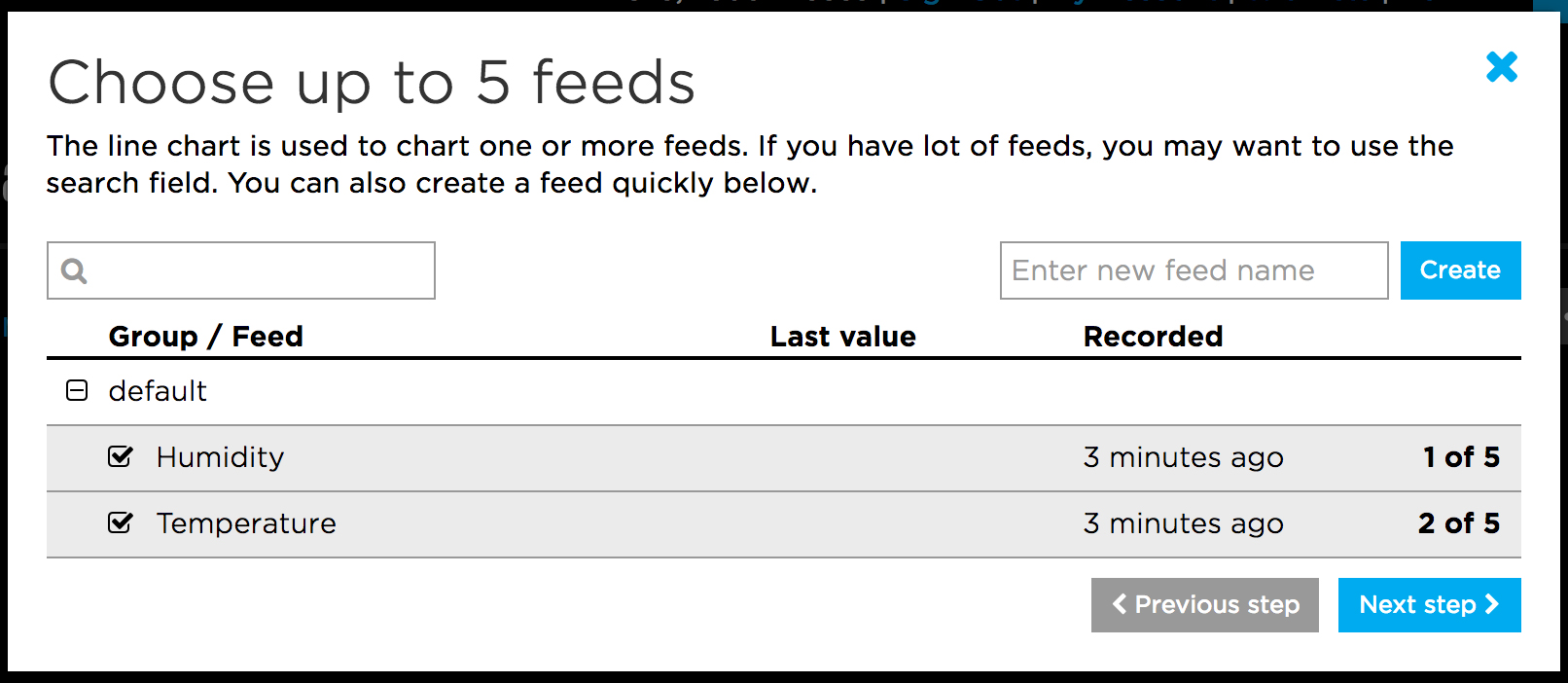The image size is (1568, 683).
Task: Go back with Previous step button
Action: [x=1204, y=605]
